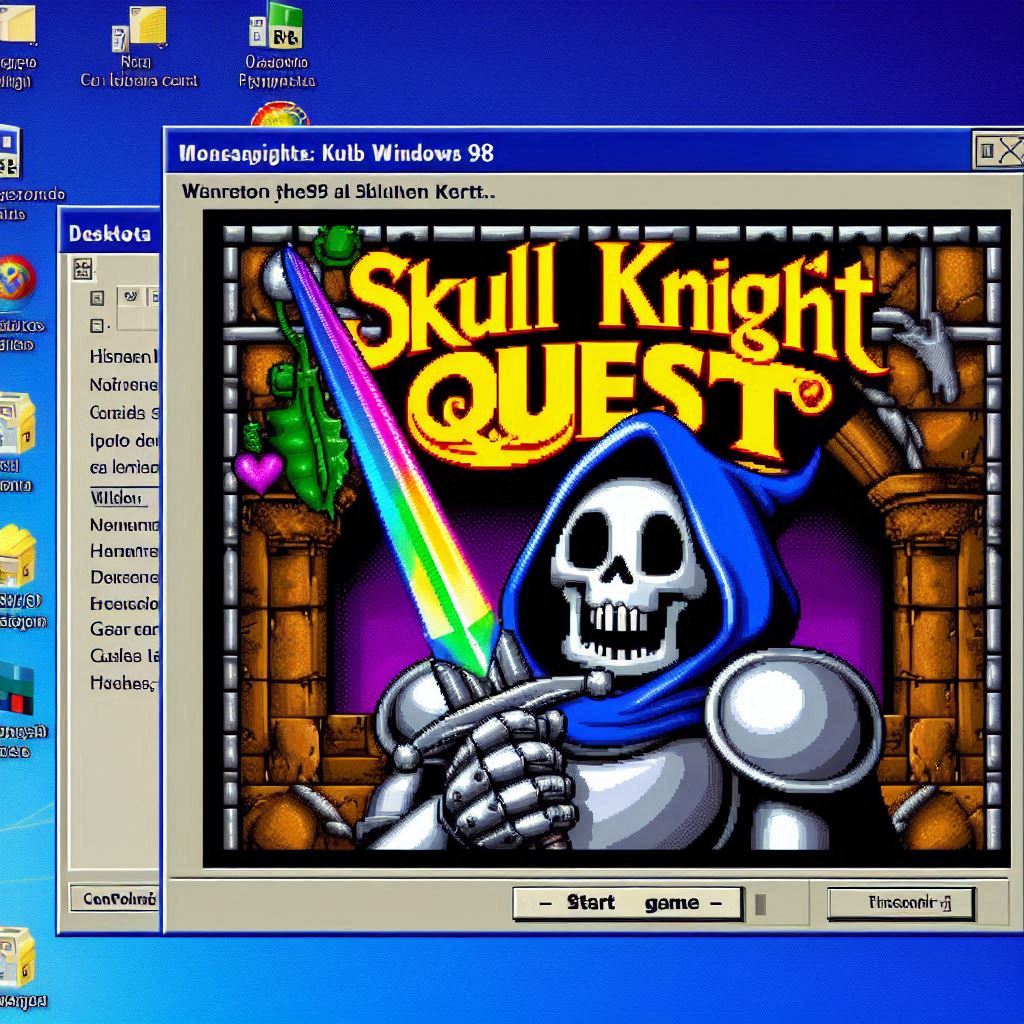
Task: Click the "Start game" button
Action: 628,903
